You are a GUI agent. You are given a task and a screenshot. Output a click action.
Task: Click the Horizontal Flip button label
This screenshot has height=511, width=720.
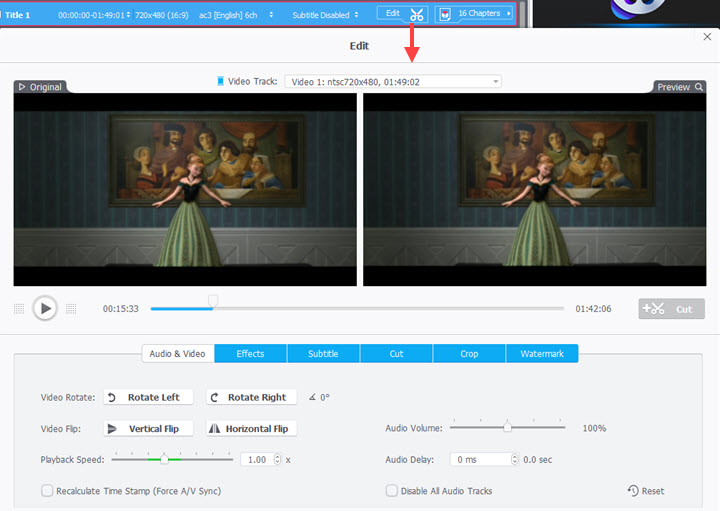click(x=257, y=429)
